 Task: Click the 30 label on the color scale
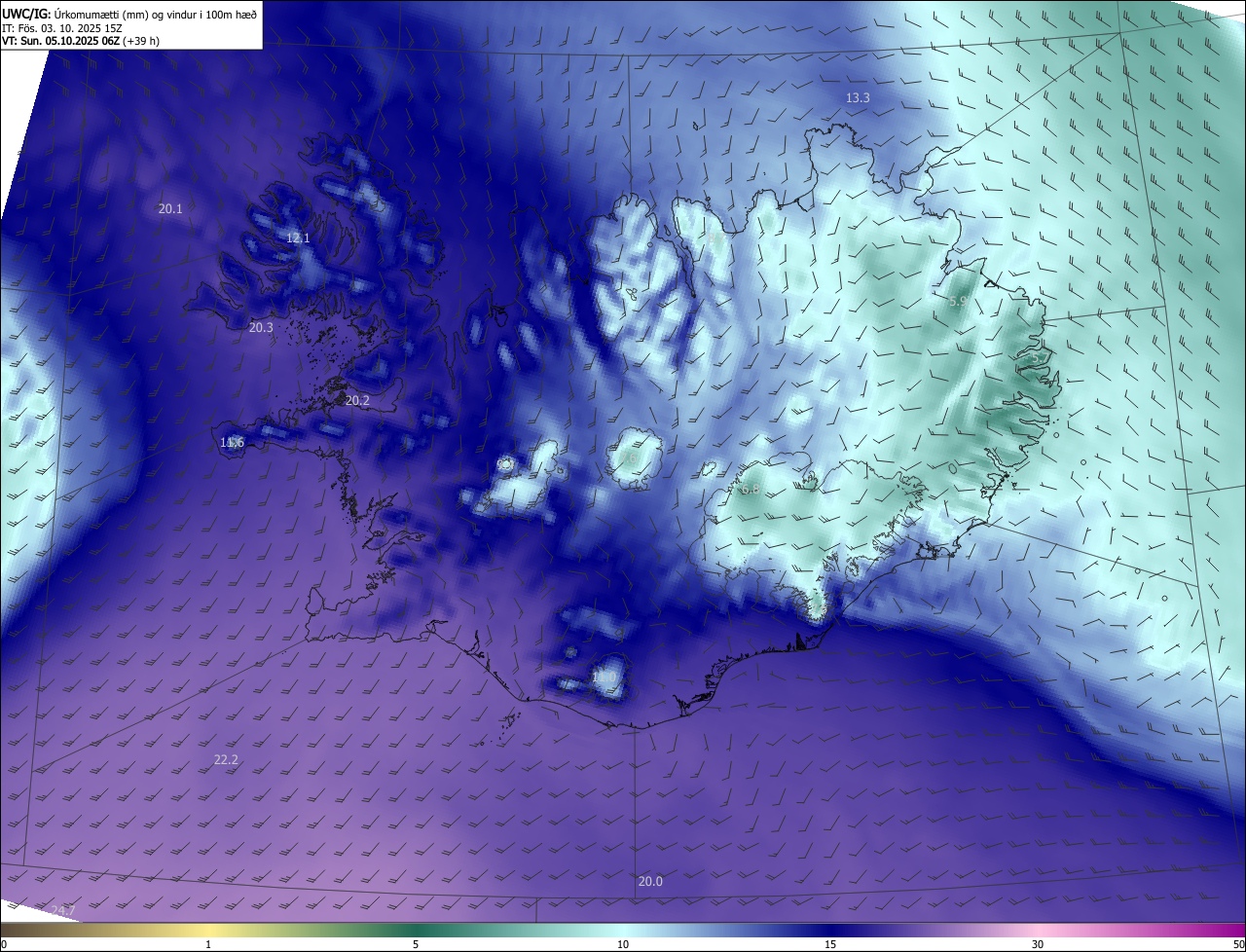(x=1038, y=944)
